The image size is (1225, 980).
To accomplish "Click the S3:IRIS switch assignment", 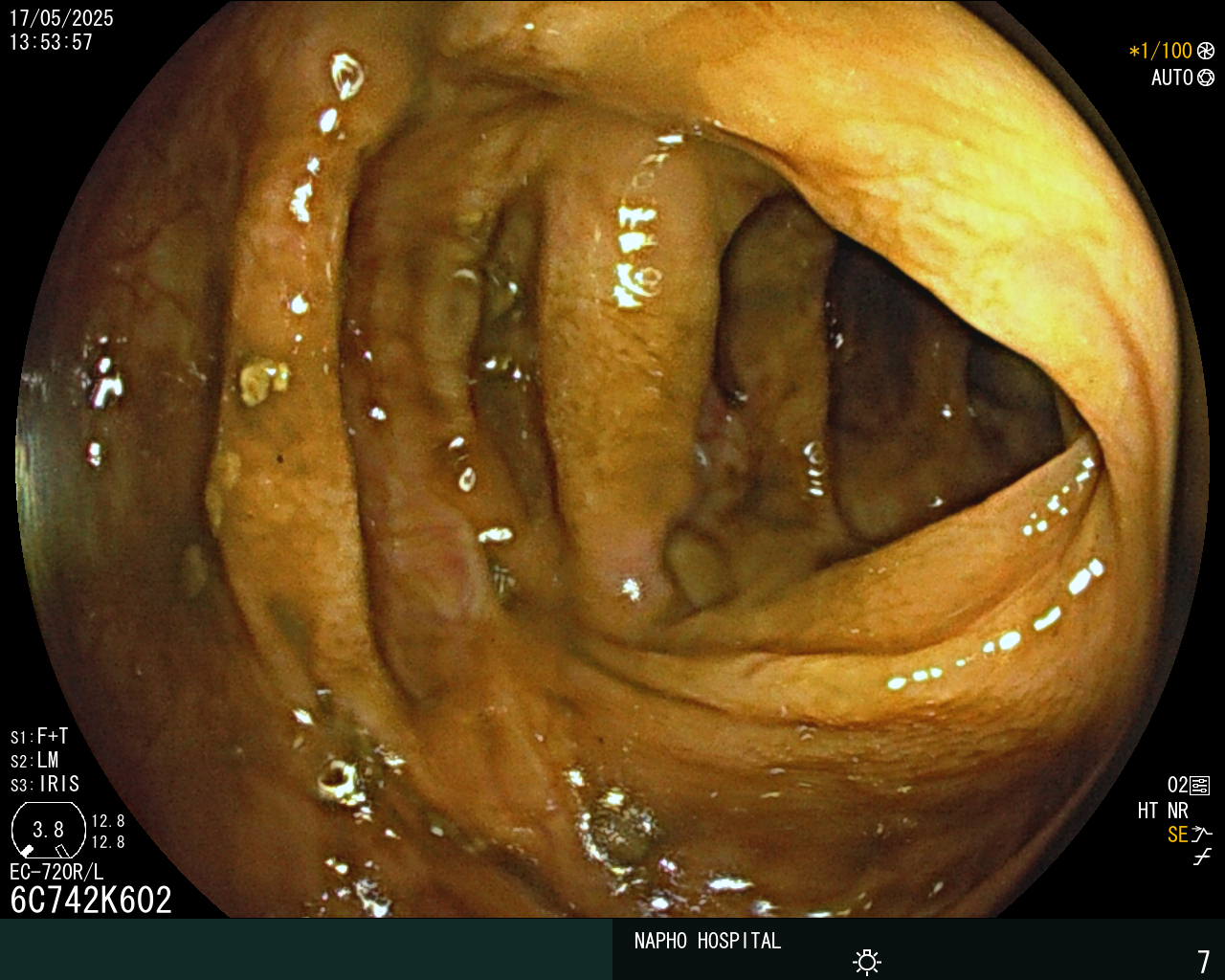I will tap(45, 785).
